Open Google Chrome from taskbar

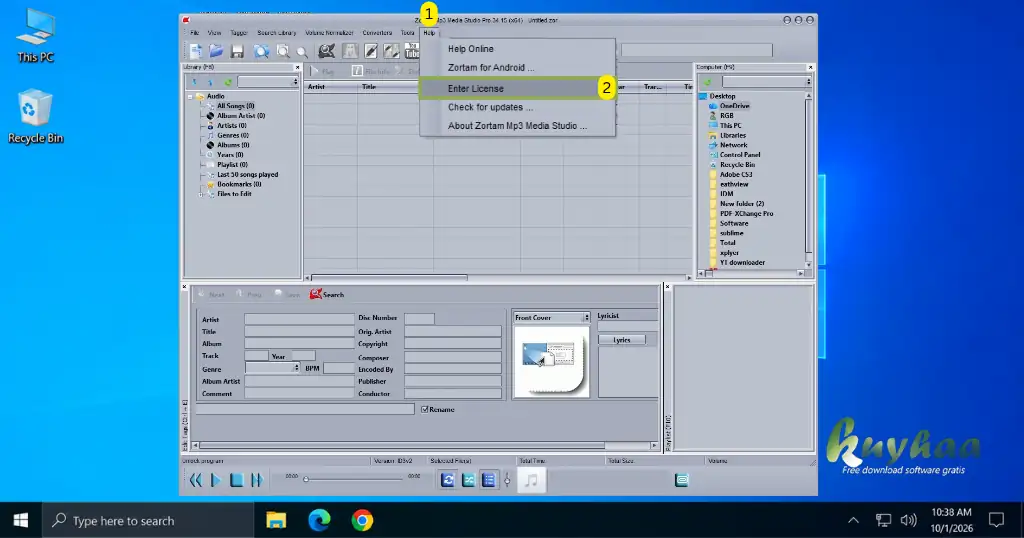coord(362,520)
